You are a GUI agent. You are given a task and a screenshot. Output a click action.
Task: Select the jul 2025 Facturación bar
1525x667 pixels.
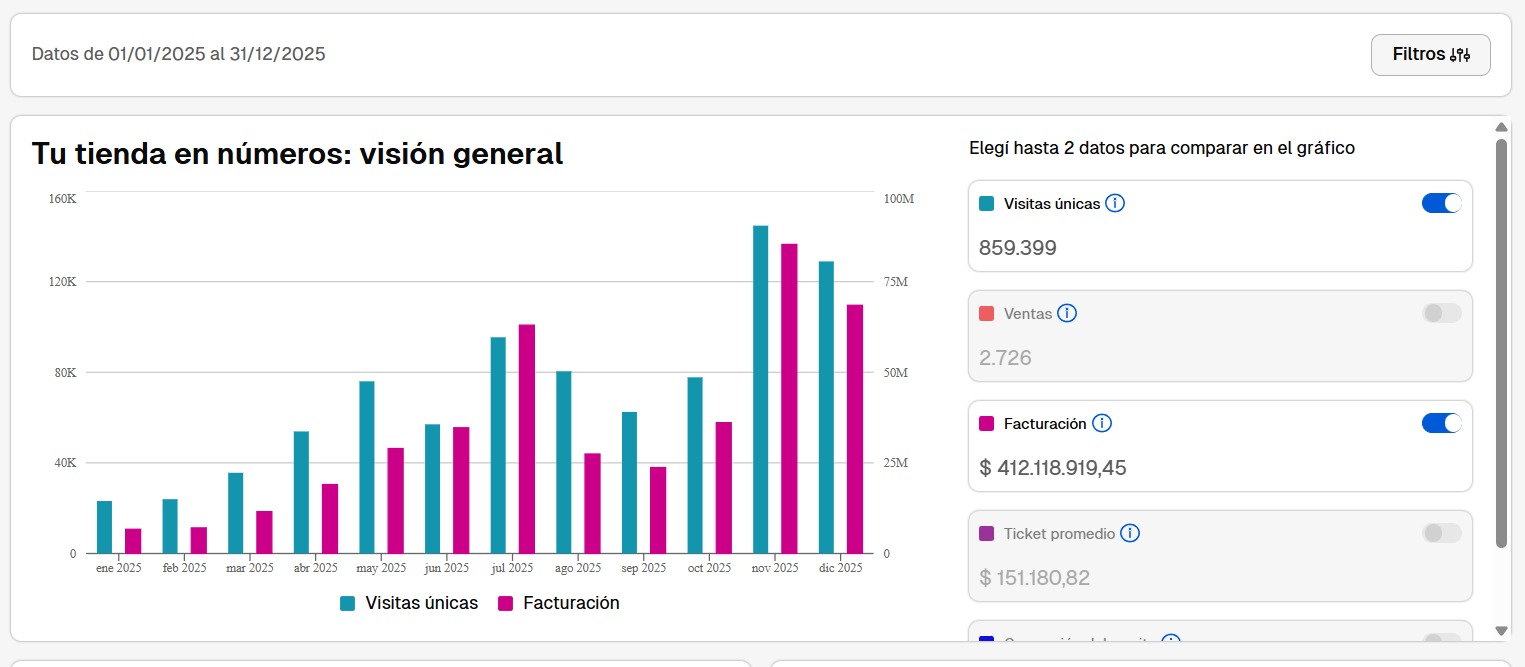click(527, 439)
